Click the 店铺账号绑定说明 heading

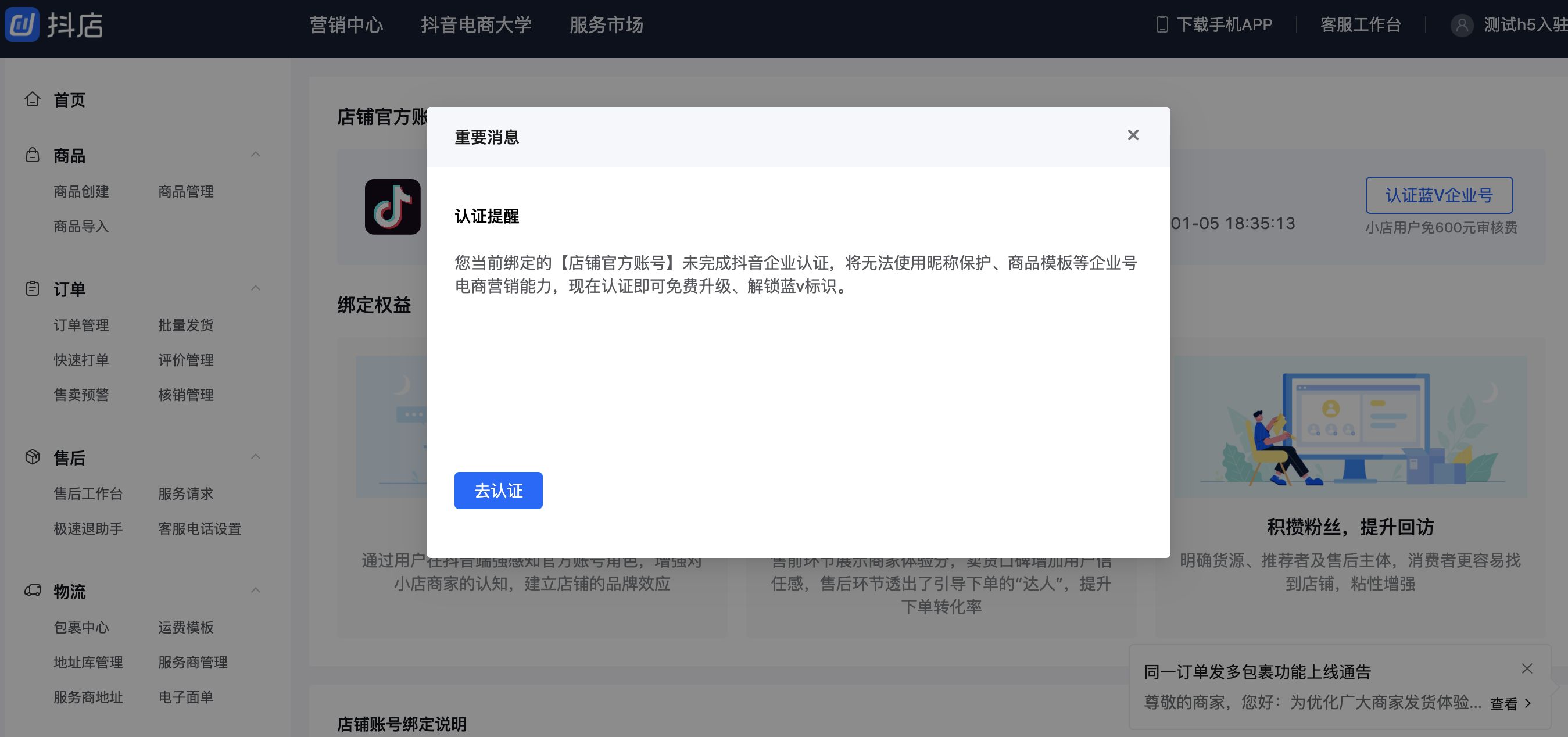(x=402, y=724)
